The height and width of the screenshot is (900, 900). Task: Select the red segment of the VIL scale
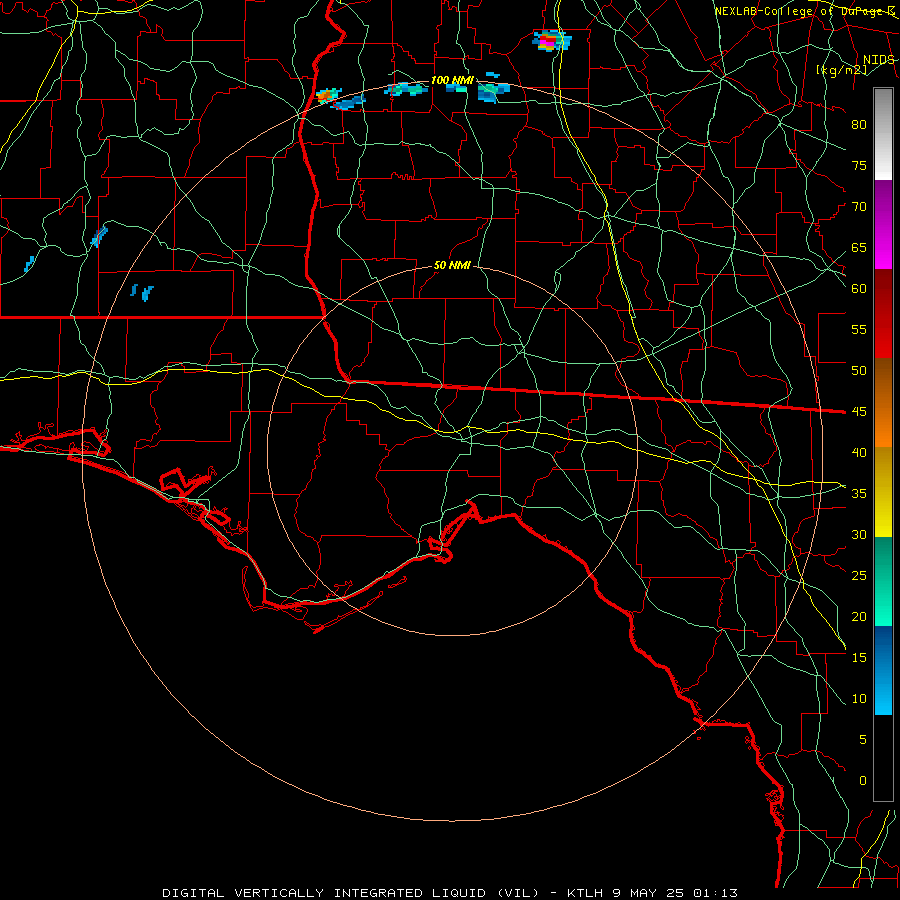click(883, 314)
